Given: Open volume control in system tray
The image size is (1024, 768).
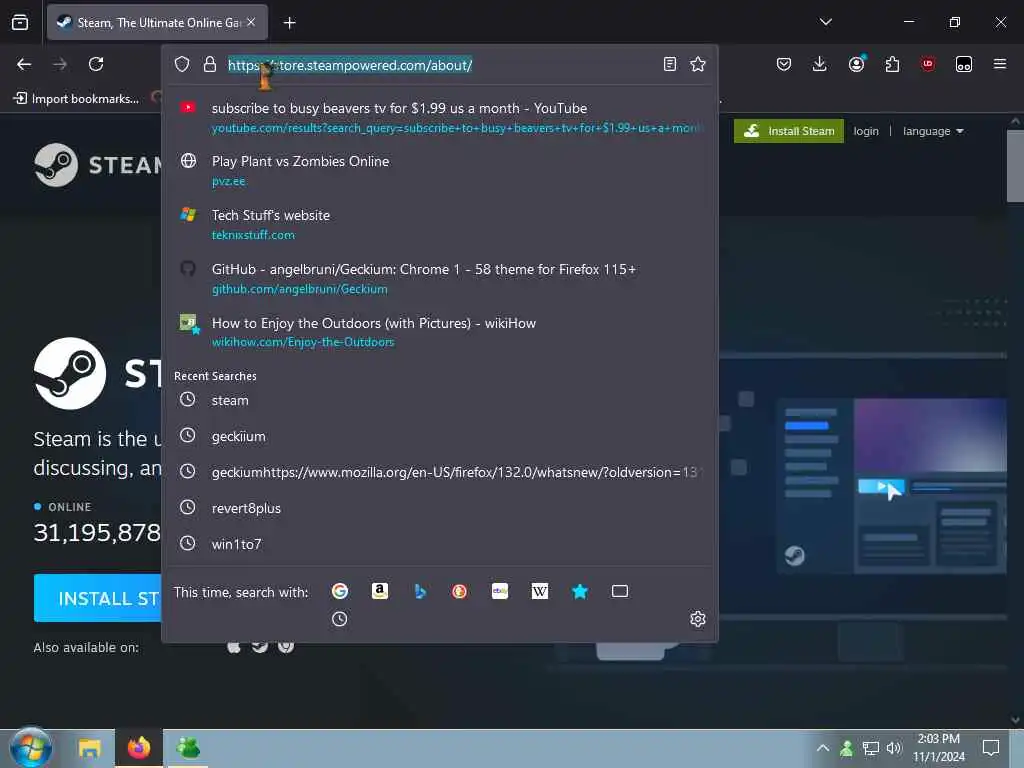Looking at the screenshot, I should pyautogui.click(x=894, y=748).
